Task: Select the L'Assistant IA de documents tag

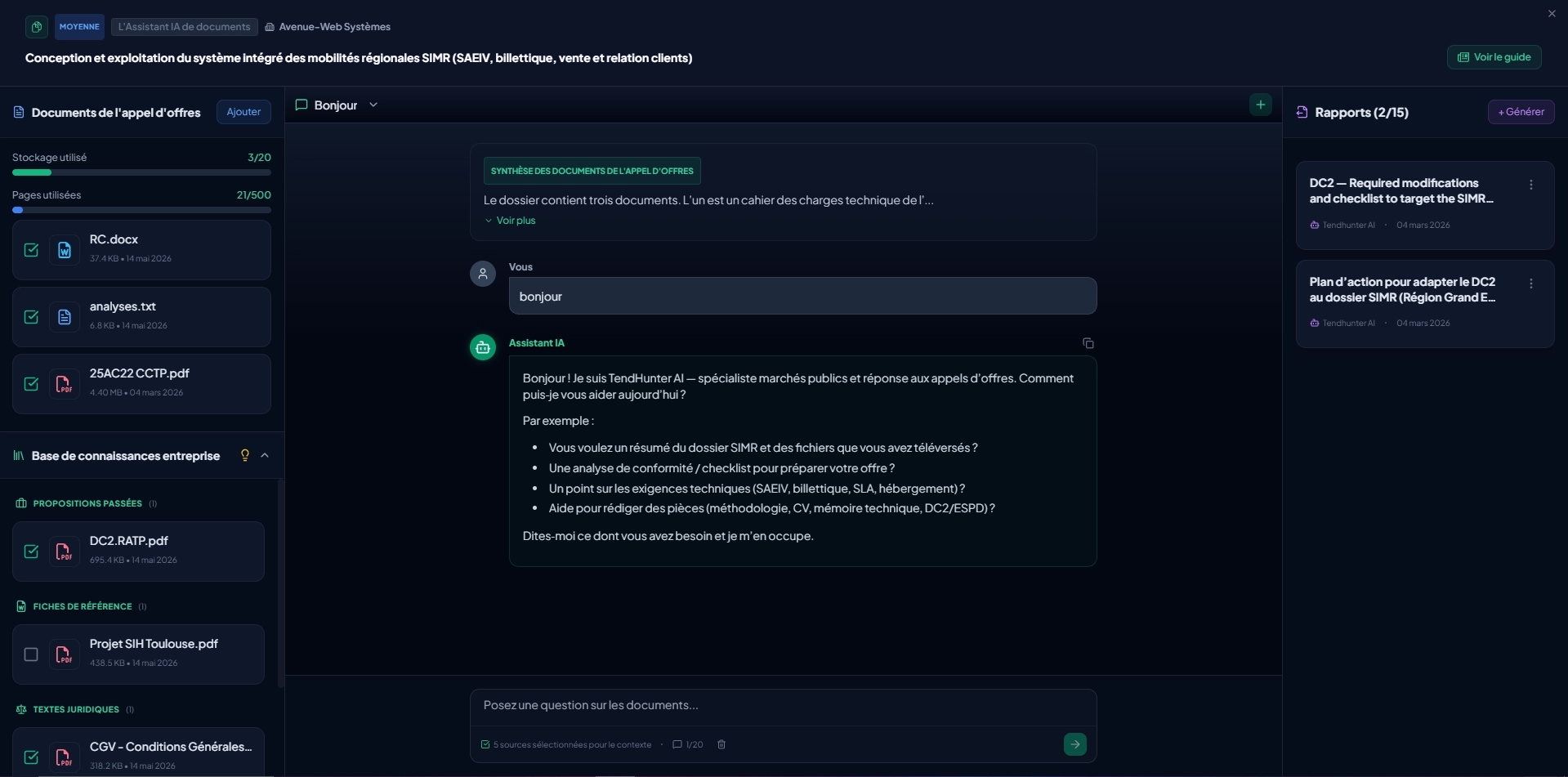Action: coord(185,27)
